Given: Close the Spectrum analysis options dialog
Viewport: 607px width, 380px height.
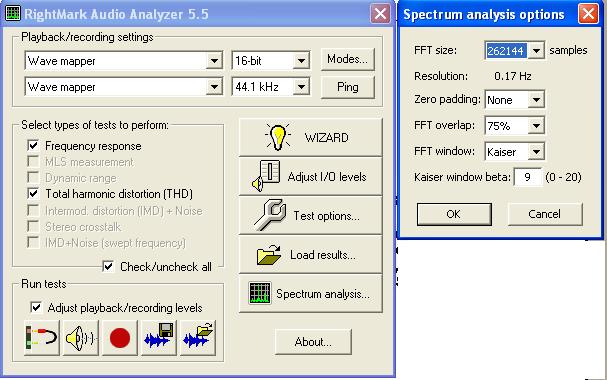Looking at the screenshot, I should point(588,14).
